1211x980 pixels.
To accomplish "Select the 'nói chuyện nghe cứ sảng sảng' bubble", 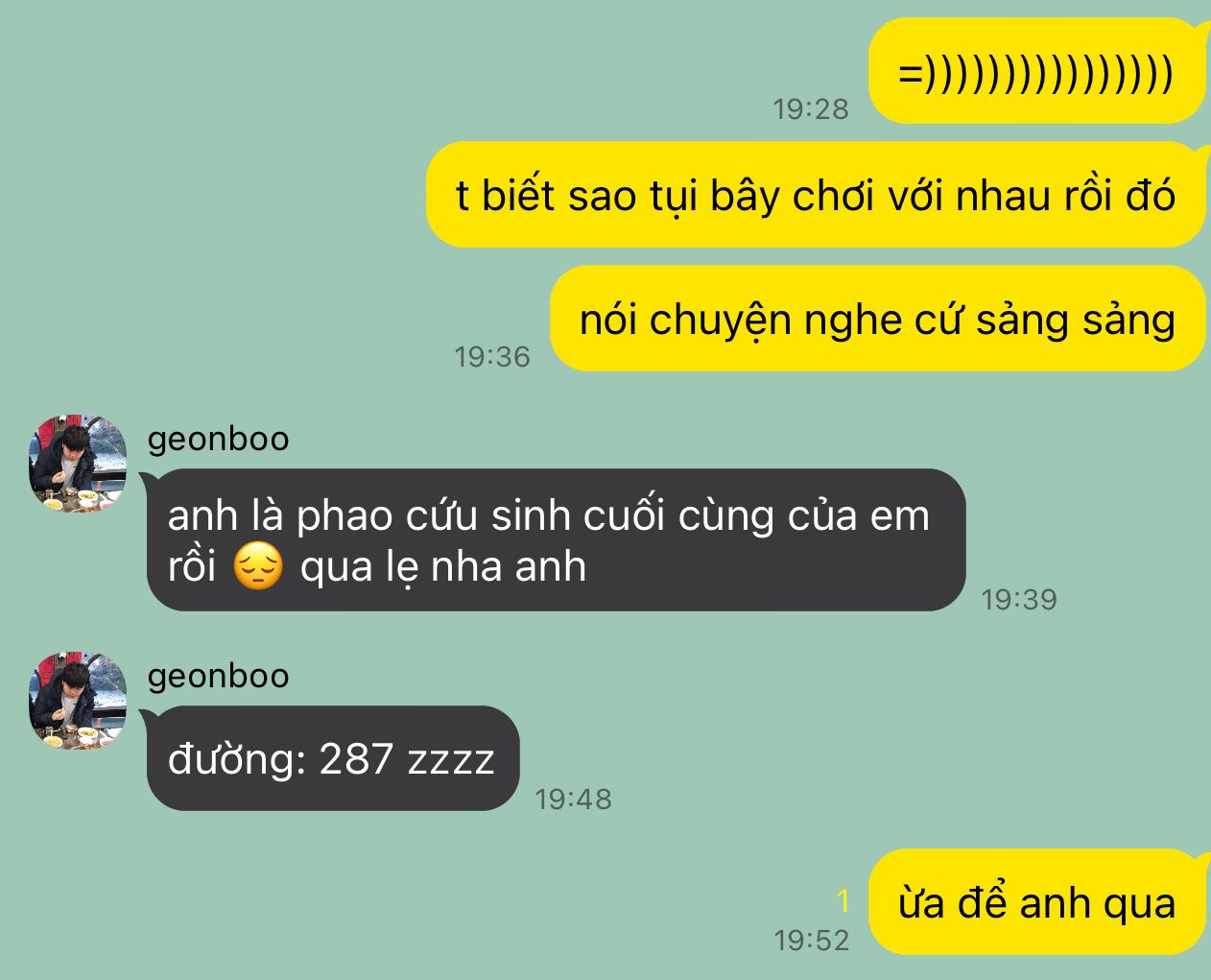I will 878,319.
